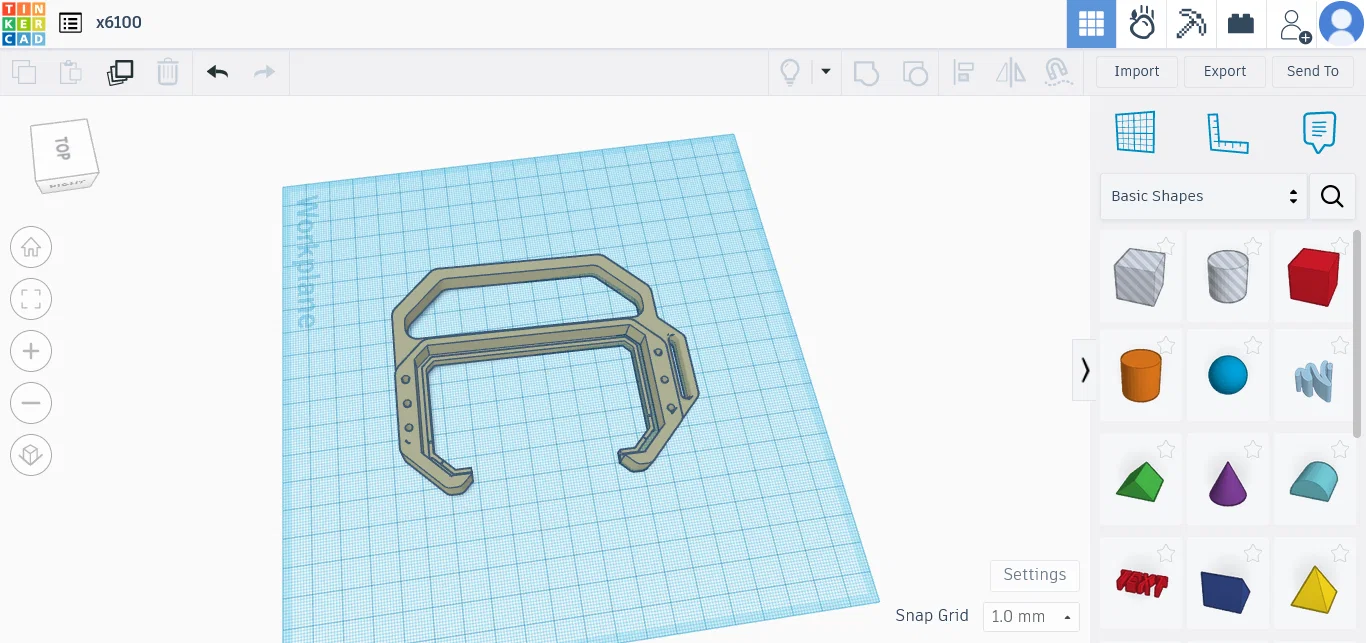Favorite the Box hole with star
Viewport: 1366px width, 643px height.
click(x=1166, y=245)
